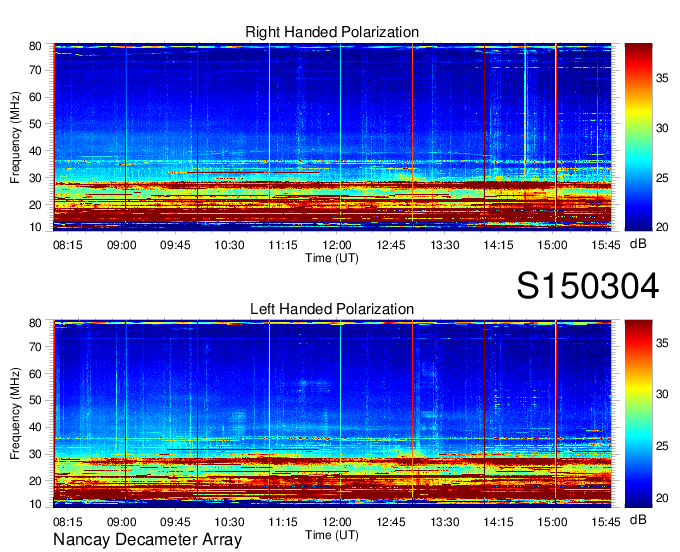Click the "60" frequency tick on the Right Handed plot

point(35,97)
